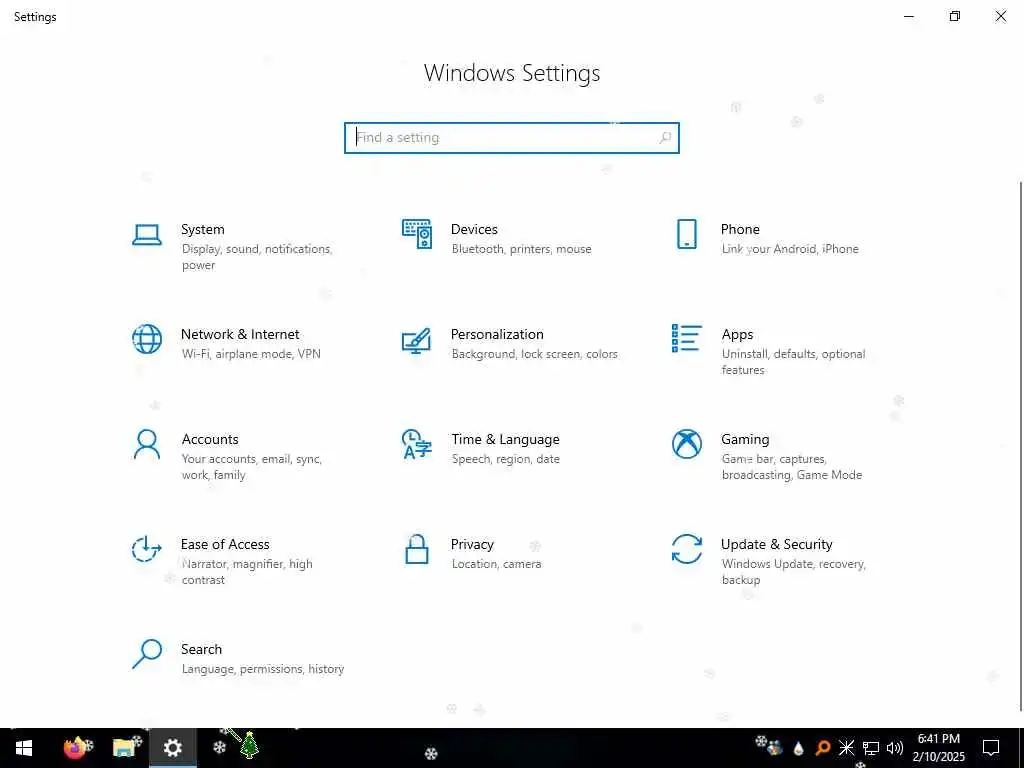Viewport: 1024px width, 768px height.
Task: Open the Update & Security arrows icon
Action: (686, 549)
